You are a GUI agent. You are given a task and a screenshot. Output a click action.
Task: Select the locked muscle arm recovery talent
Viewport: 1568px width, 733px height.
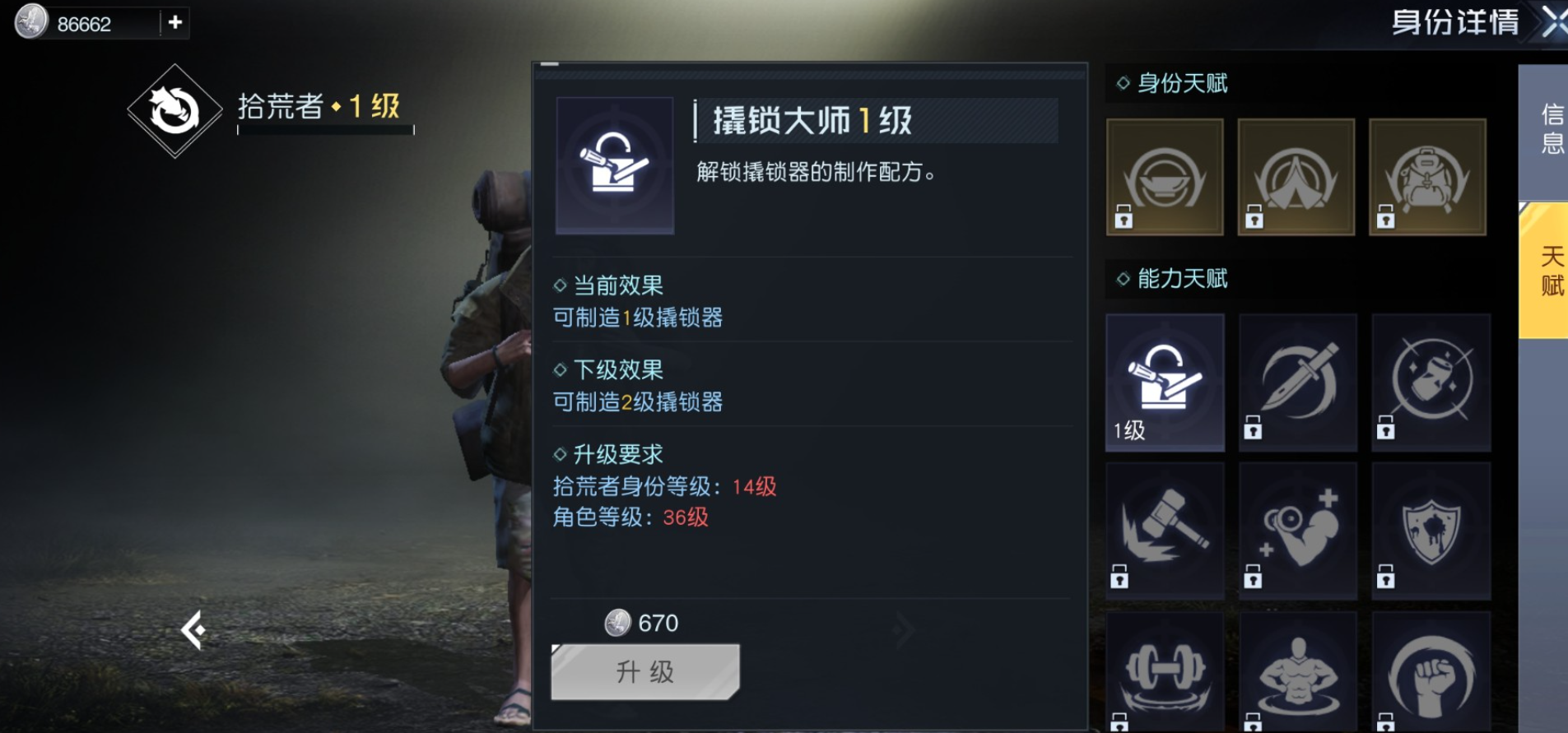(1298, 531)
